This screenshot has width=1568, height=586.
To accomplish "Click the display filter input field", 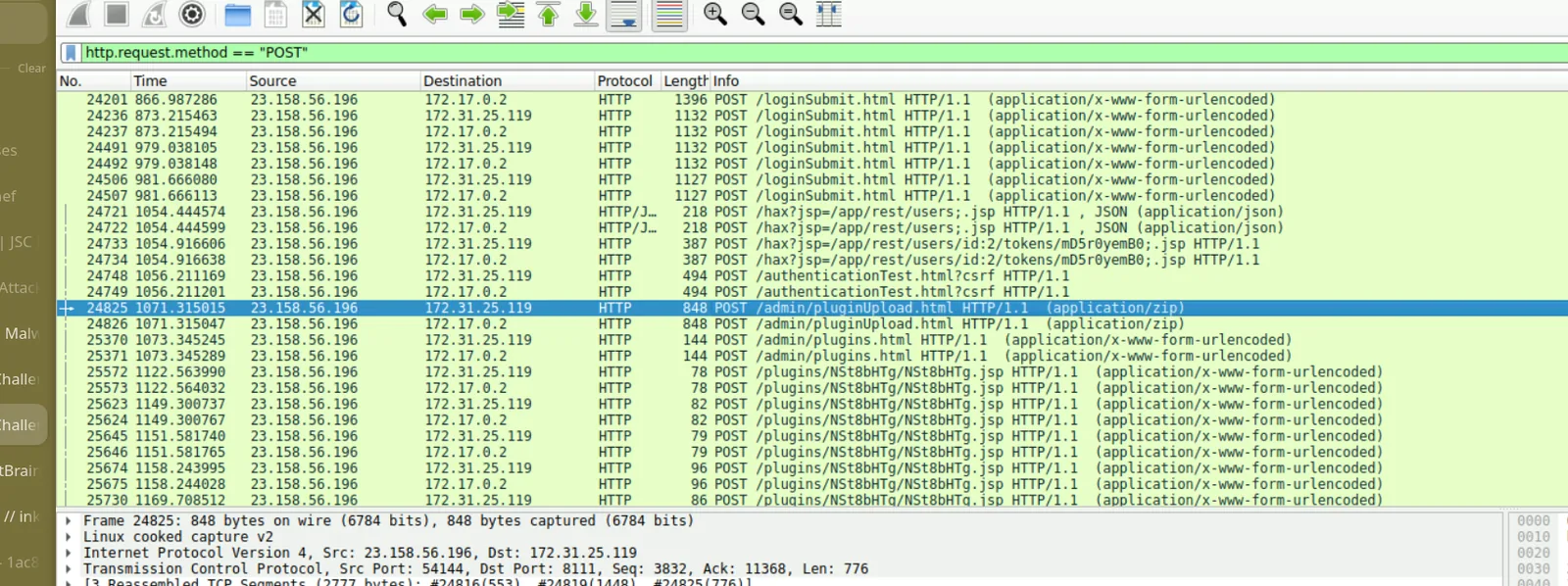I will 823,53.
